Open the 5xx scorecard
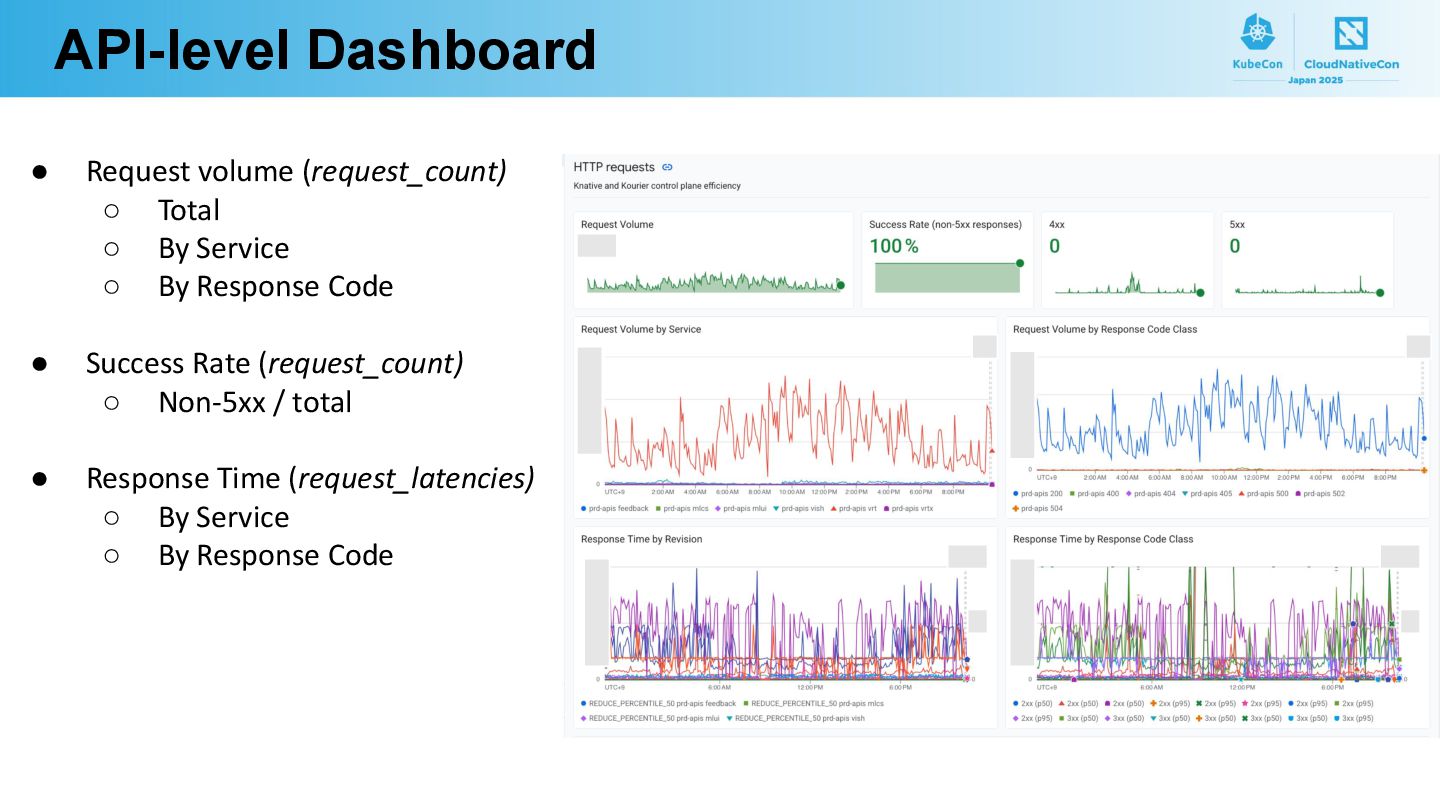The width and height of the screenshot is (1440, 810). click(x=1307, y=259)
